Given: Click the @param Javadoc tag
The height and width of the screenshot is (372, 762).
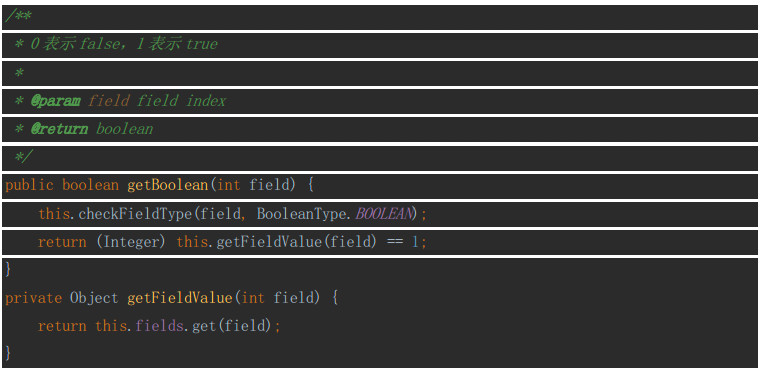Looking at the screenshot, I should point(55,102).
